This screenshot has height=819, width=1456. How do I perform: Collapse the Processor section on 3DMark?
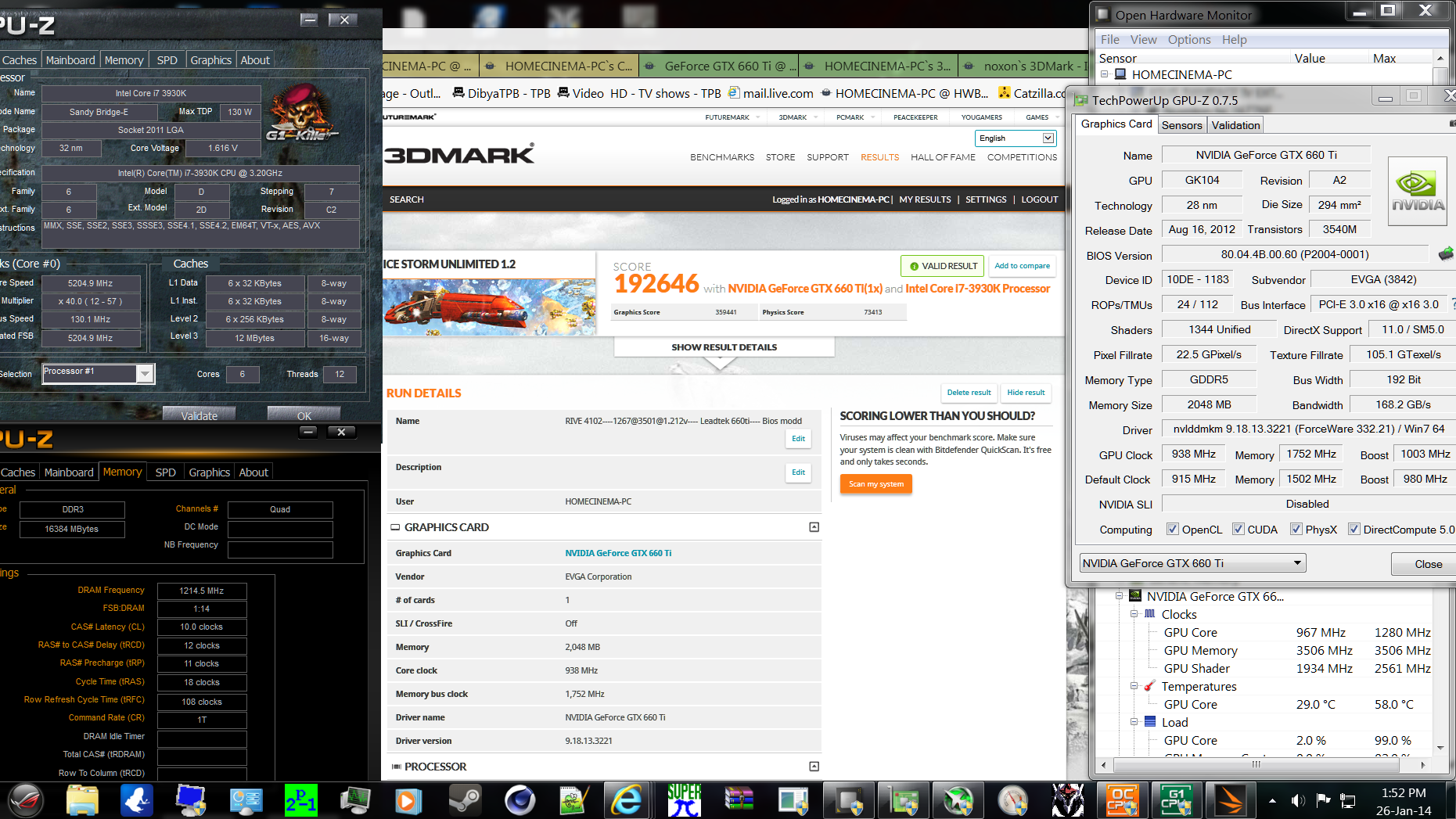(814, 767)
